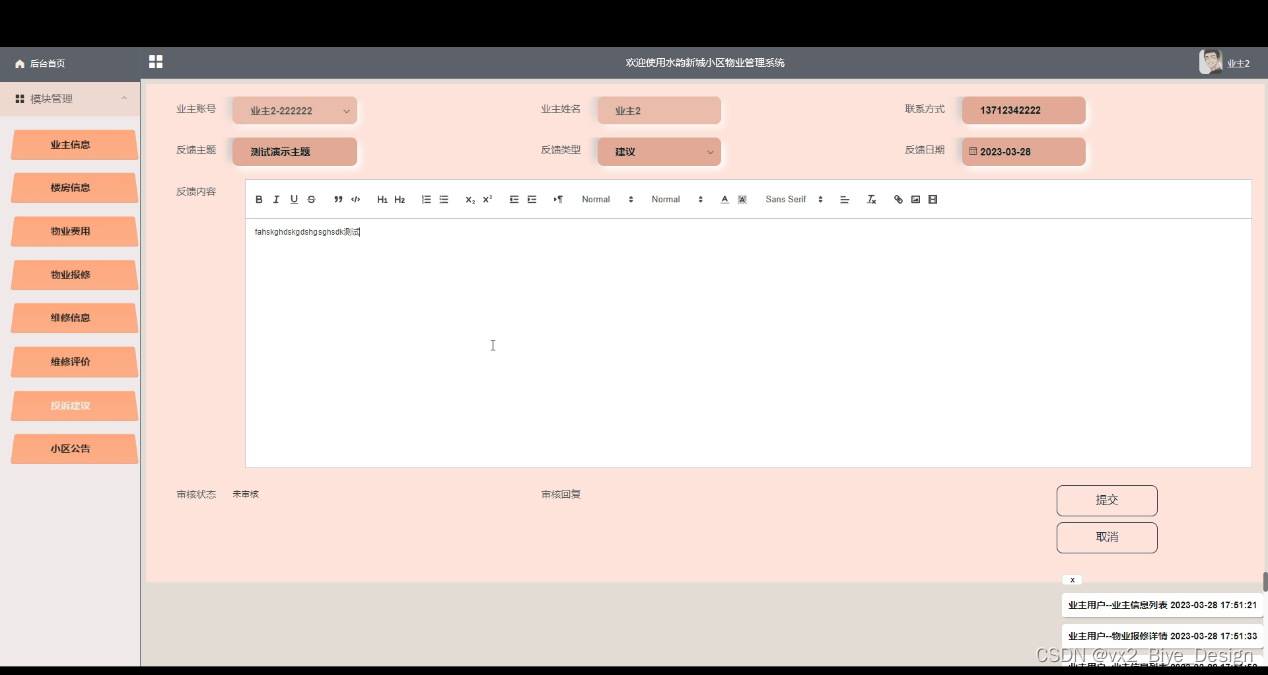Insert a video into the feedback

point(933,200)
